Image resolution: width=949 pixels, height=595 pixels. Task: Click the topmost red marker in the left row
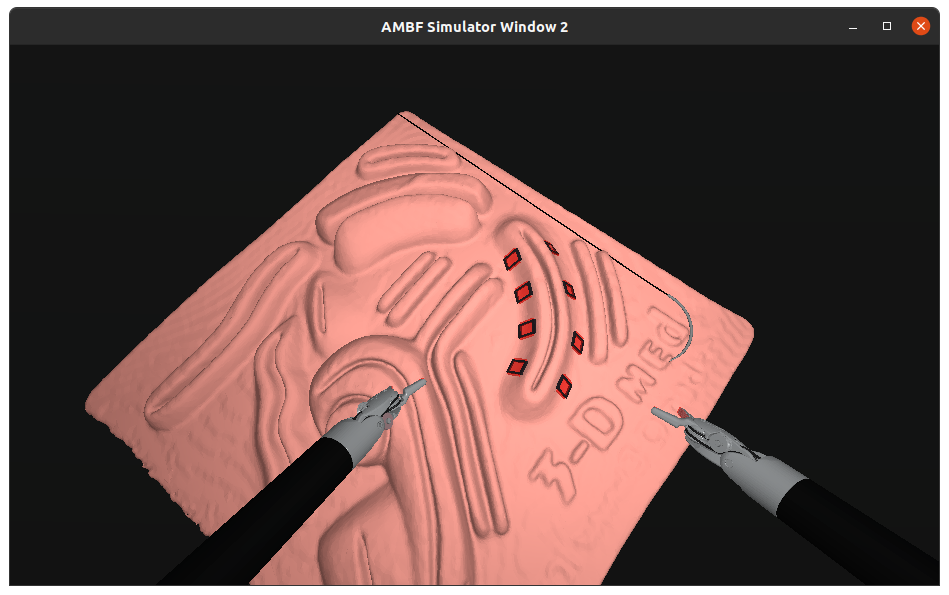[512, 260]
